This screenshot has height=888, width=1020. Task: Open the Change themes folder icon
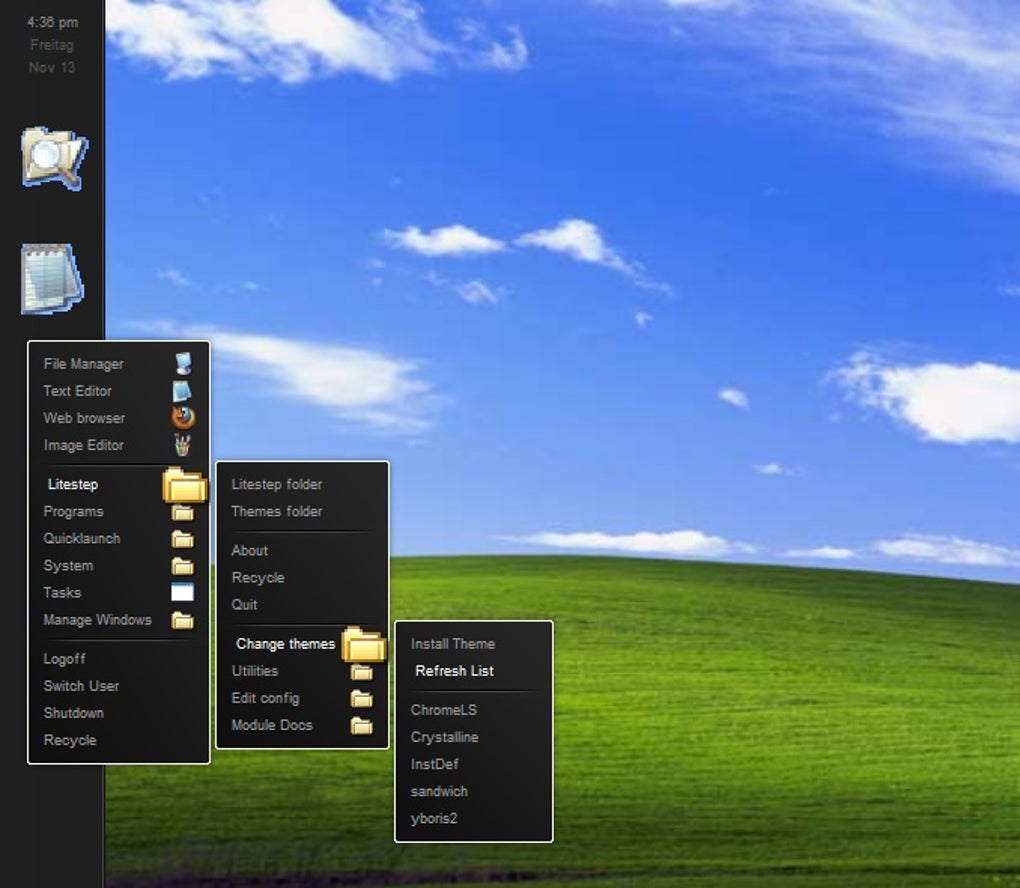pos(363,644)
